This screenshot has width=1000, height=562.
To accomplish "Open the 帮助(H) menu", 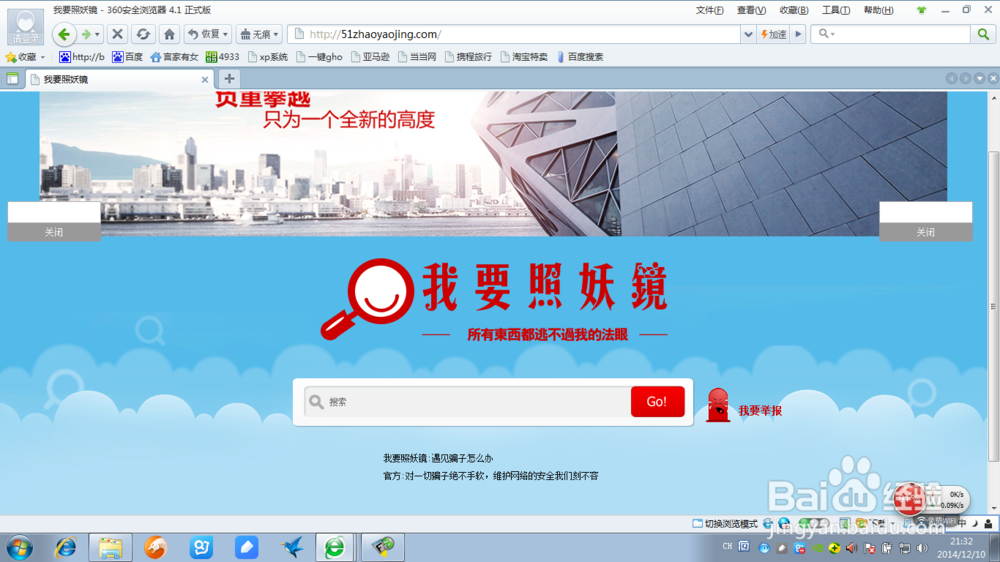I will click(x=878, y=10).
